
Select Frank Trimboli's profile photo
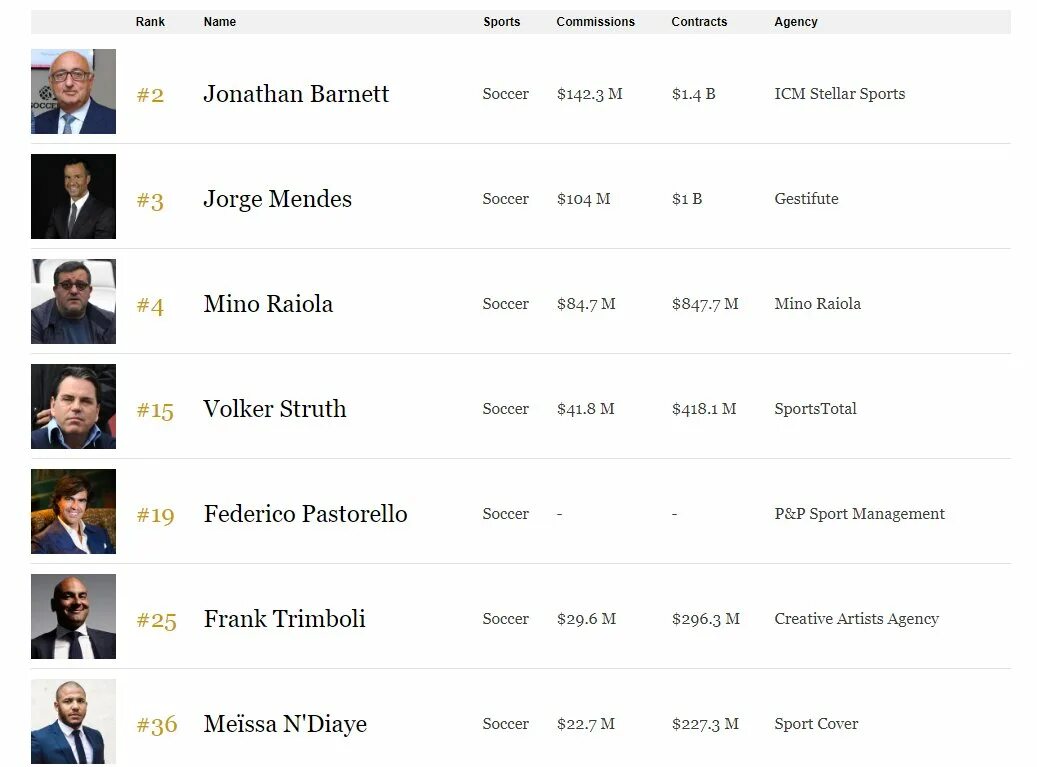(x=73, y=616)
